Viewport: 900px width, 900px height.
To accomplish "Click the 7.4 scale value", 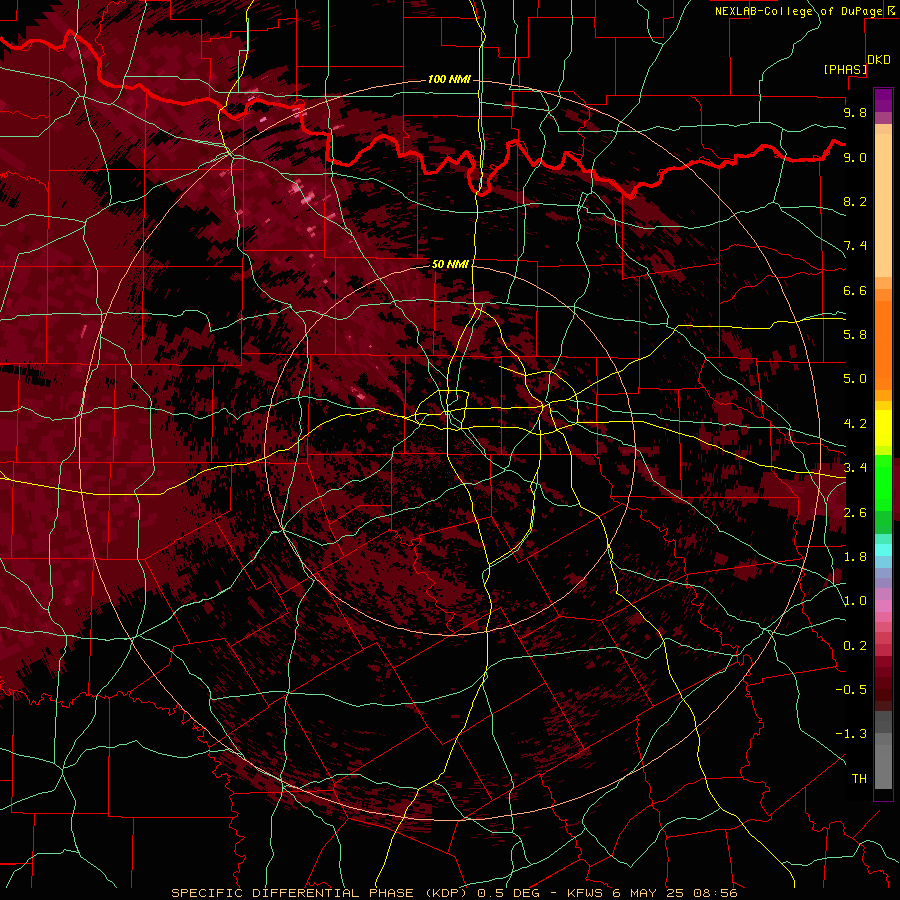I will click(x=855, y=246).
